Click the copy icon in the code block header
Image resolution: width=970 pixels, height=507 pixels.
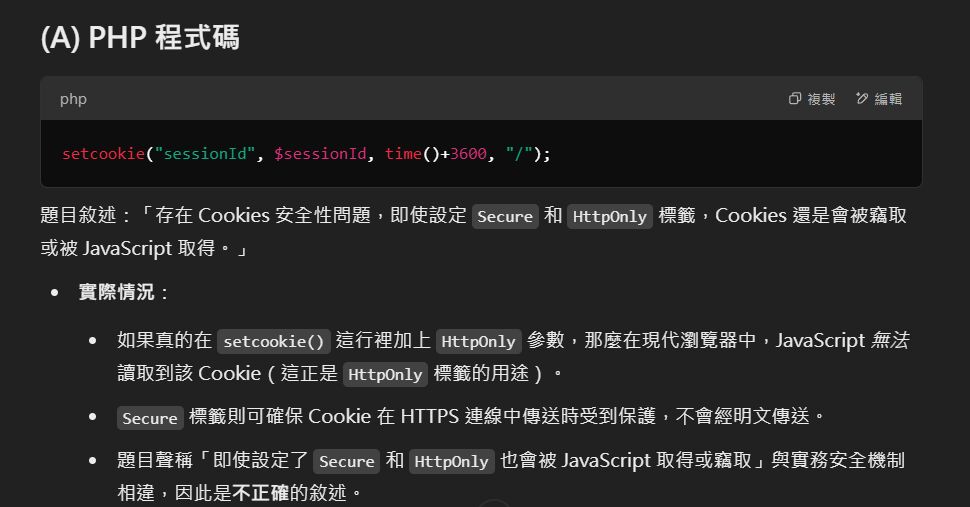[795, 99]
